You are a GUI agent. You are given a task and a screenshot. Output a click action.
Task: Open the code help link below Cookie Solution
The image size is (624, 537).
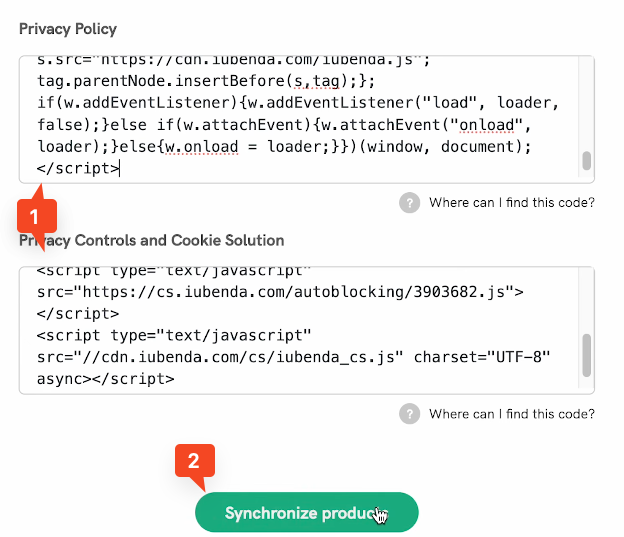(511, 414)
